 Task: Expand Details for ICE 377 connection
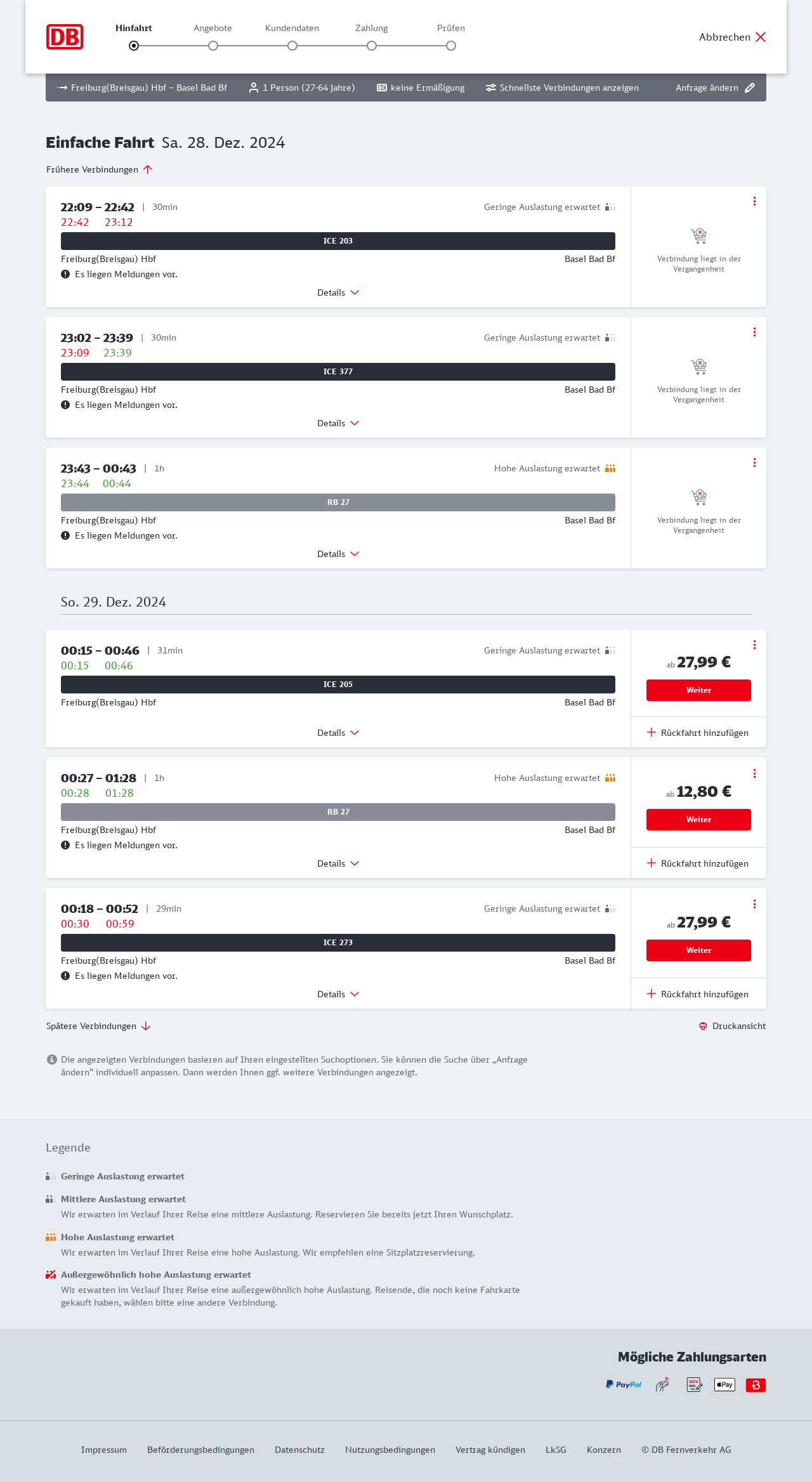pyautogui.click(x=338, y=423)
